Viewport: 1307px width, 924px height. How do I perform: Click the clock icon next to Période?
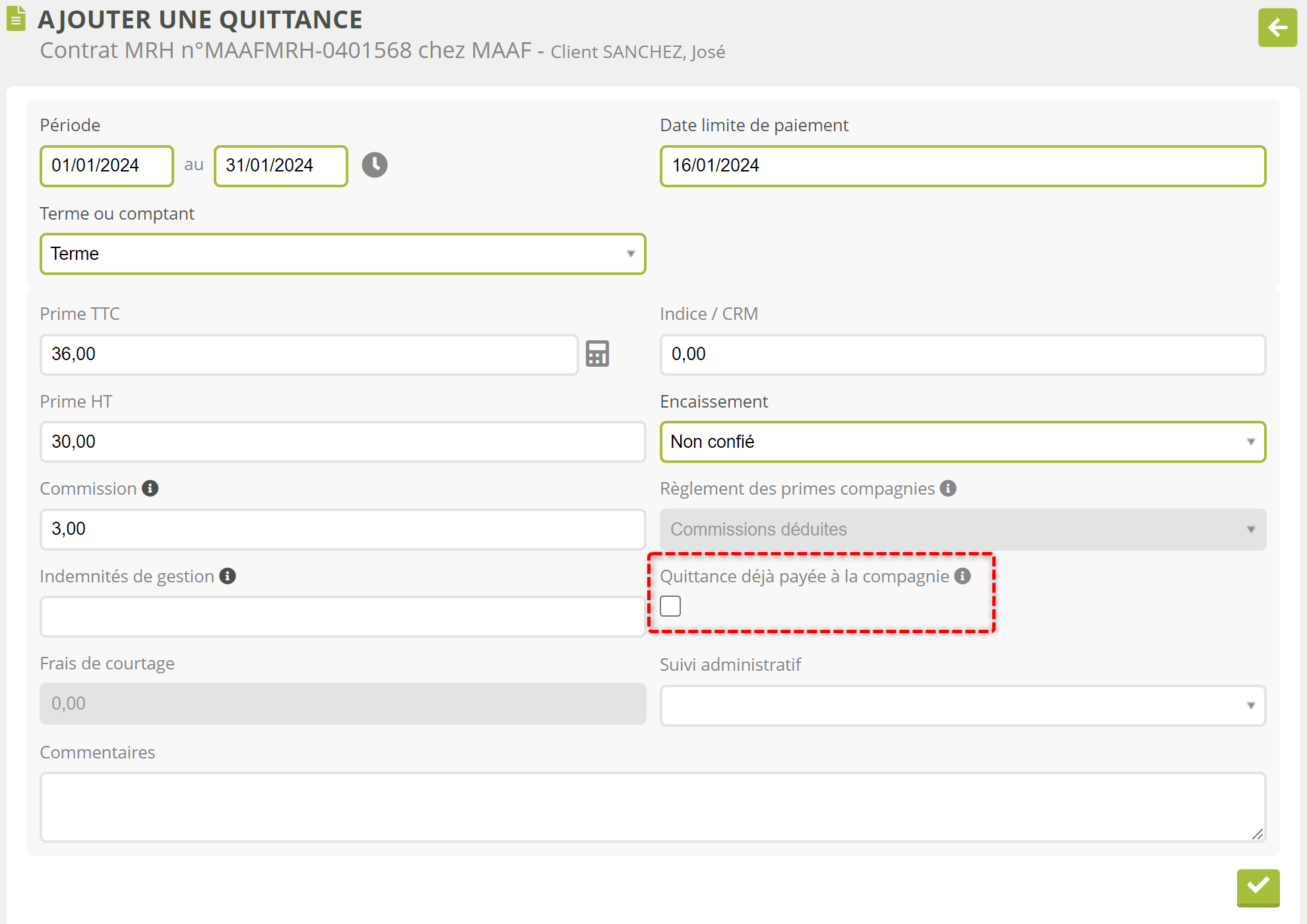tap(374, 165)
